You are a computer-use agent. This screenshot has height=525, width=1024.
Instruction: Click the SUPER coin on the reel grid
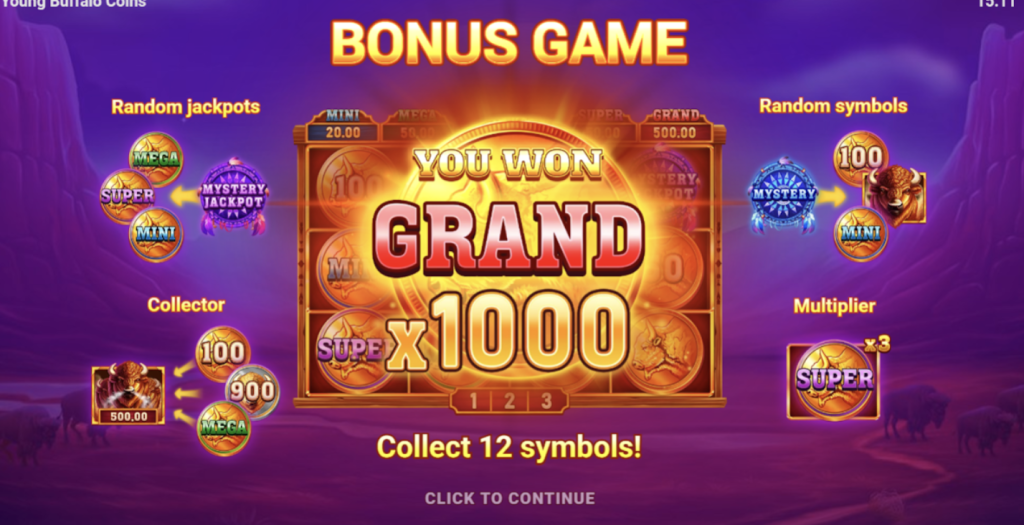click(349, 350)
